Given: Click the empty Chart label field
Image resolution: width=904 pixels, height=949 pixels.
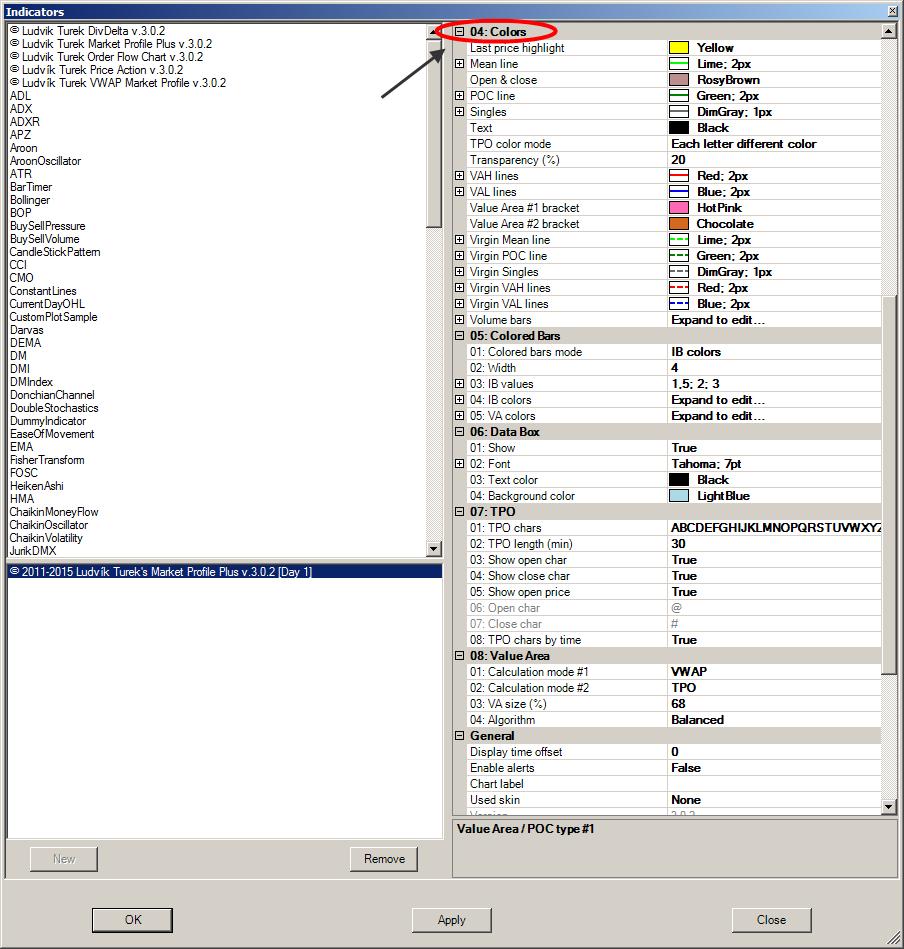Looking at the screenshot, I should pos(774,784).
